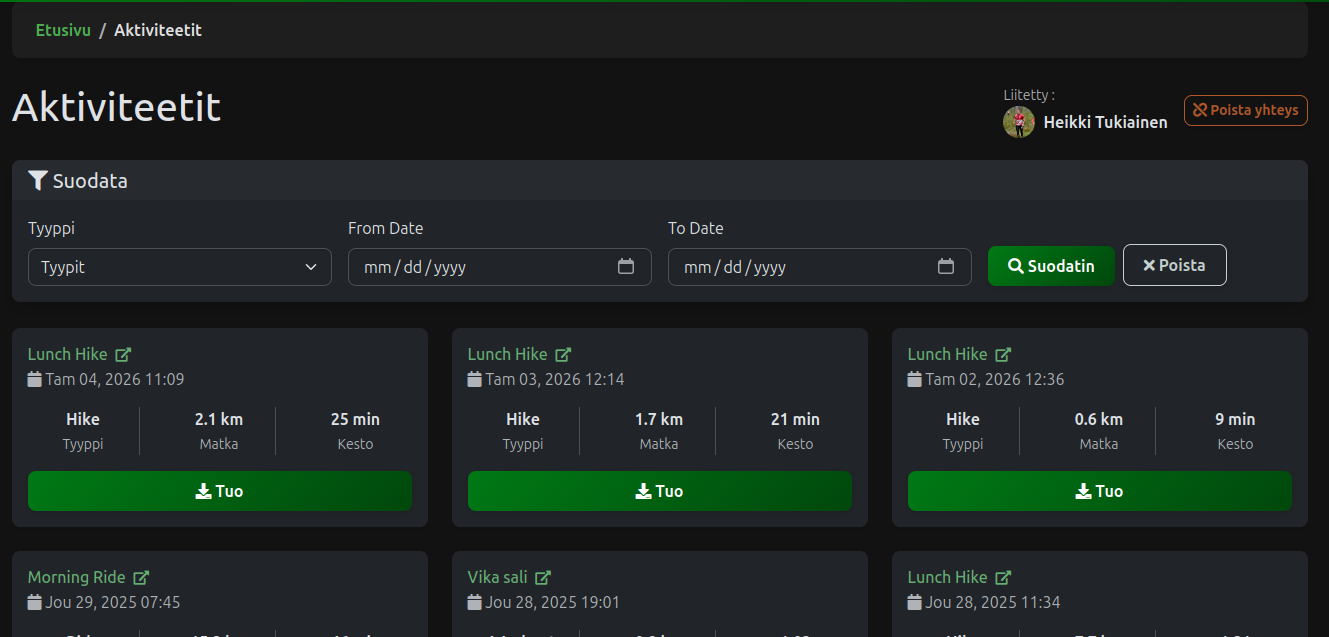Viewport: 1329px width, 637px height.
Task: Open external link icon beside Vika sali
Action: tap(543, 577)
